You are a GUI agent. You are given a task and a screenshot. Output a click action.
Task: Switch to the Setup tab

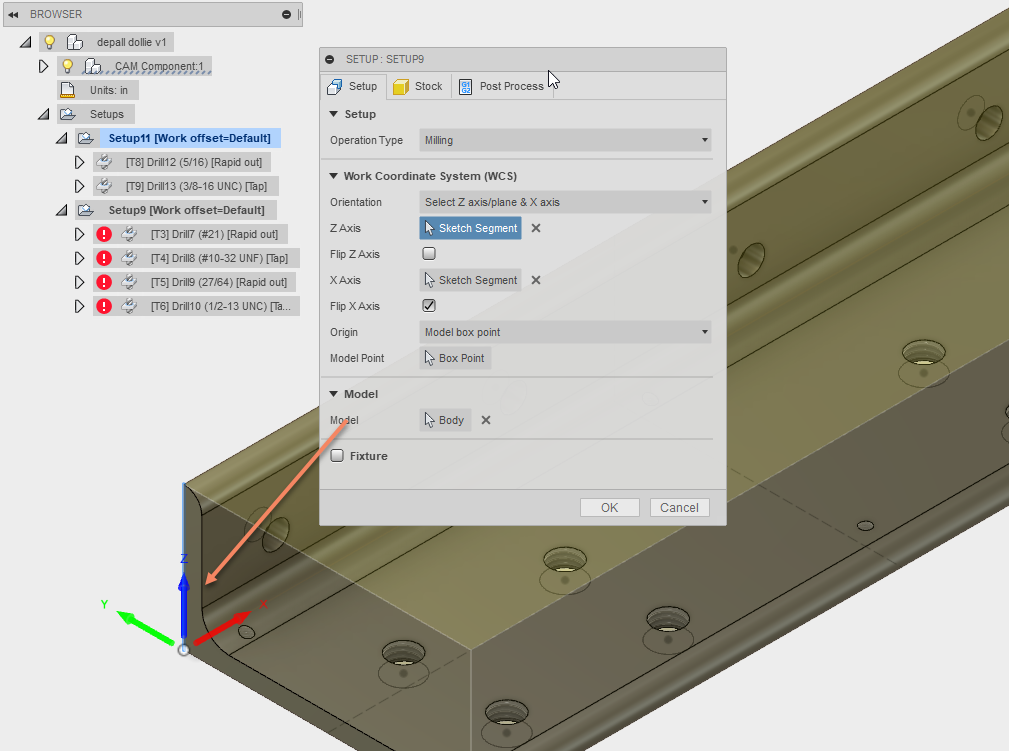[x=352, y=86]
